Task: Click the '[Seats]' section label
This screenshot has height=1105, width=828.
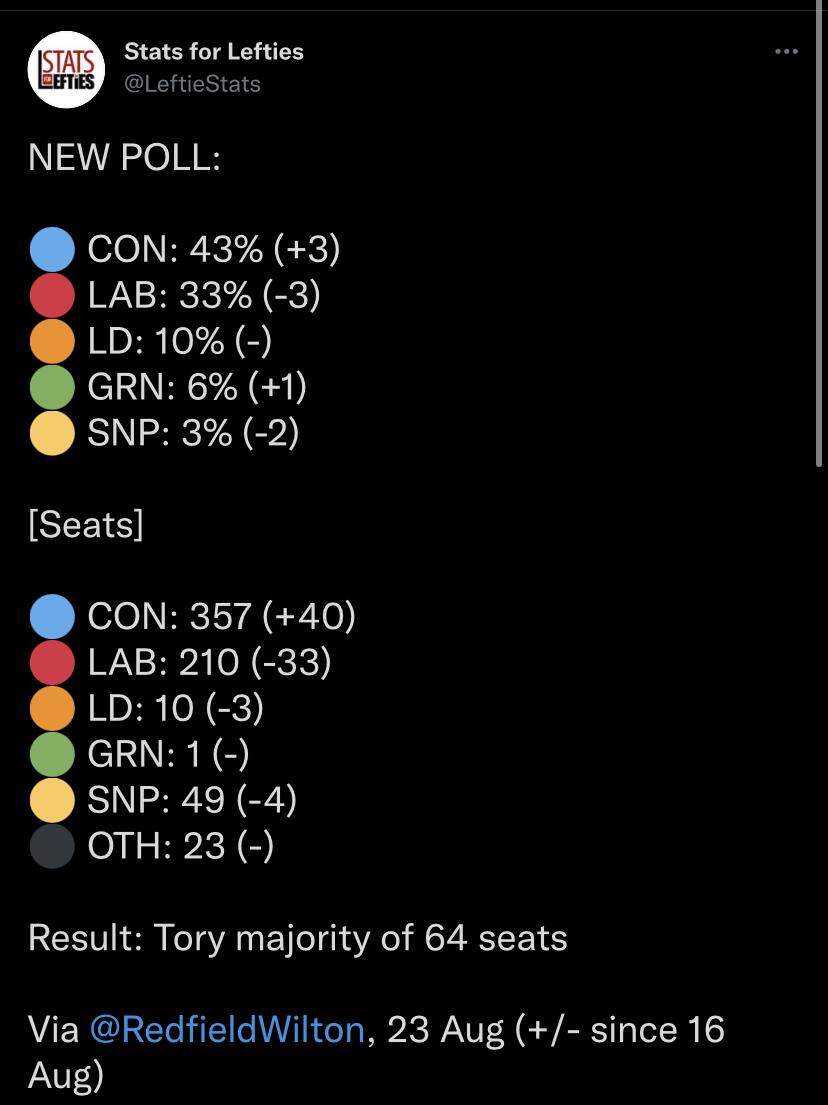Action: (86, 525)
